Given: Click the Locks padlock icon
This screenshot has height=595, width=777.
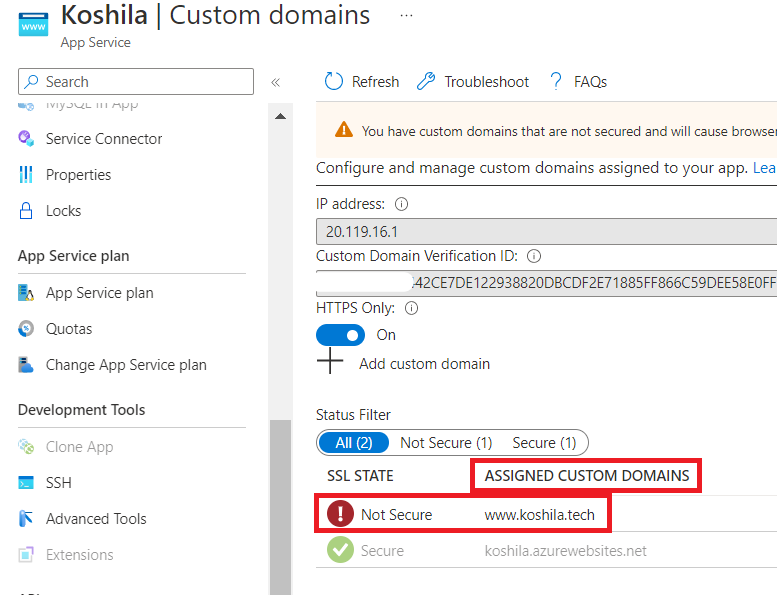Looking at the screenshot, I should [26, 211].
